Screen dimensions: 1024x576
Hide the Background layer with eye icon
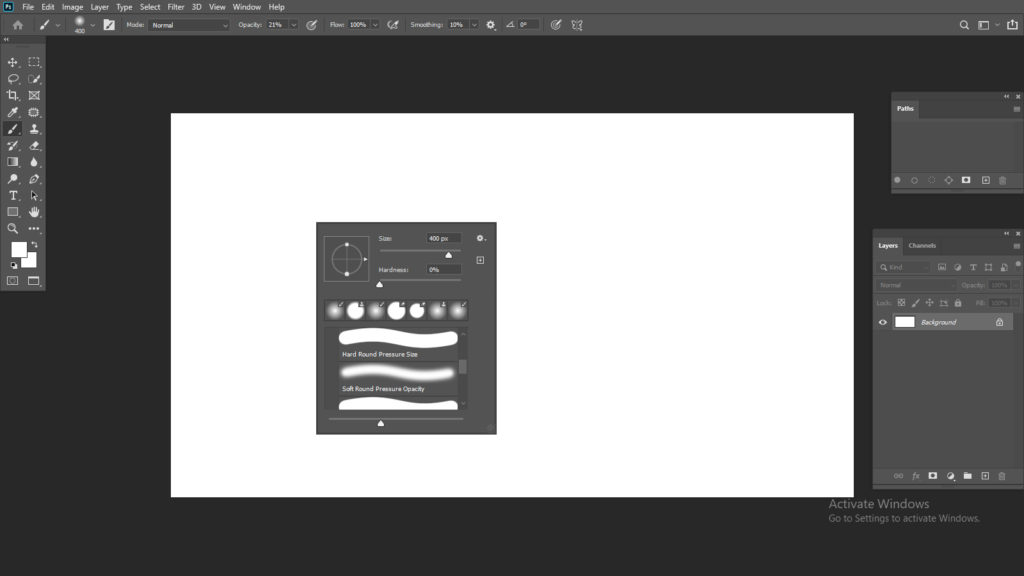click(x=882, y=322)
